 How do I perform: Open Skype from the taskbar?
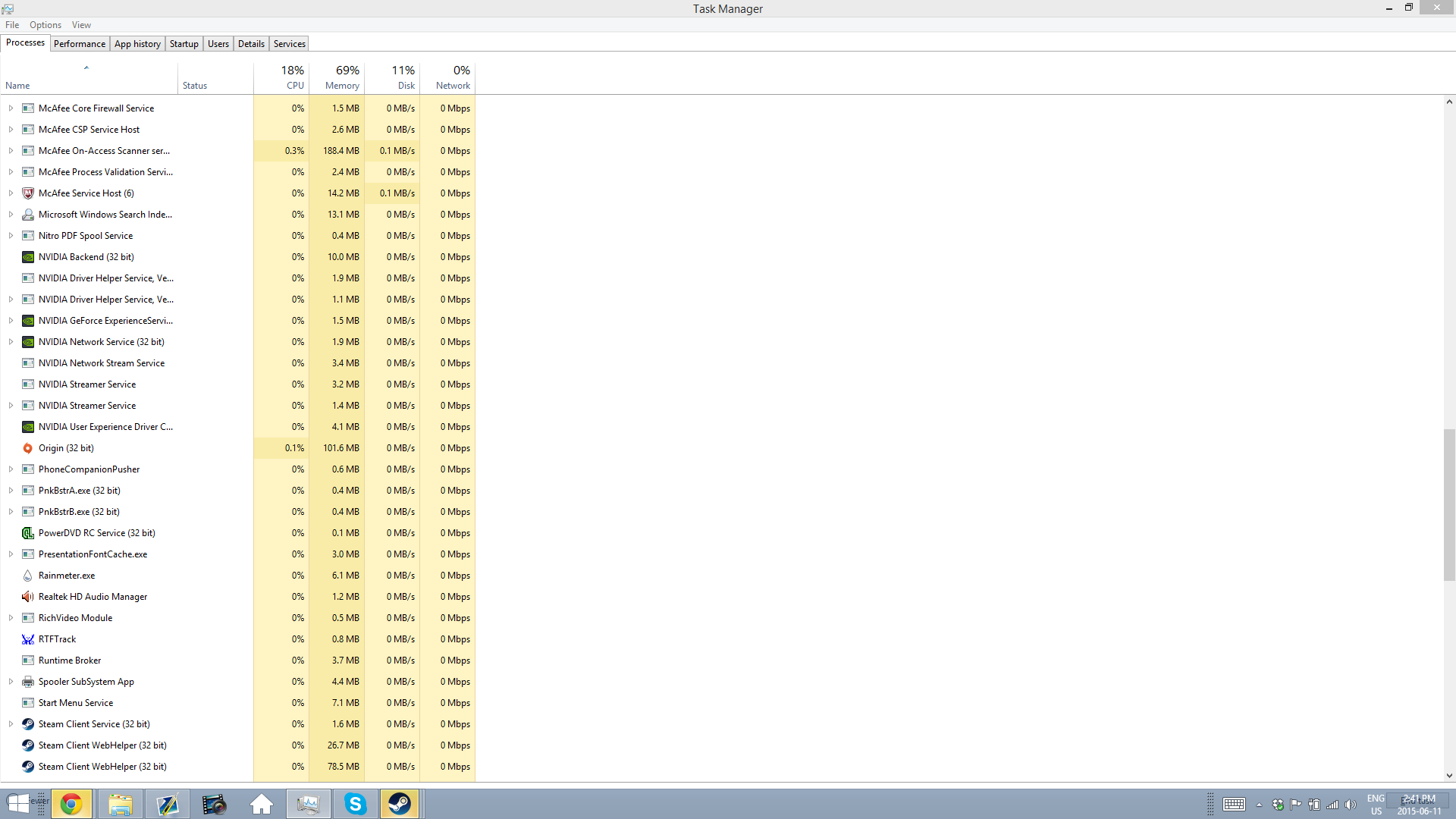click(355, 804)
